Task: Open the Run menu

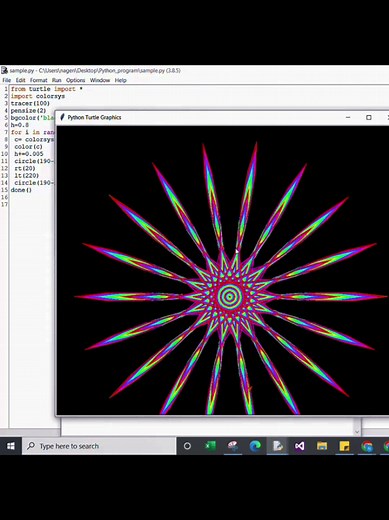Action: (x=57, y=80)
